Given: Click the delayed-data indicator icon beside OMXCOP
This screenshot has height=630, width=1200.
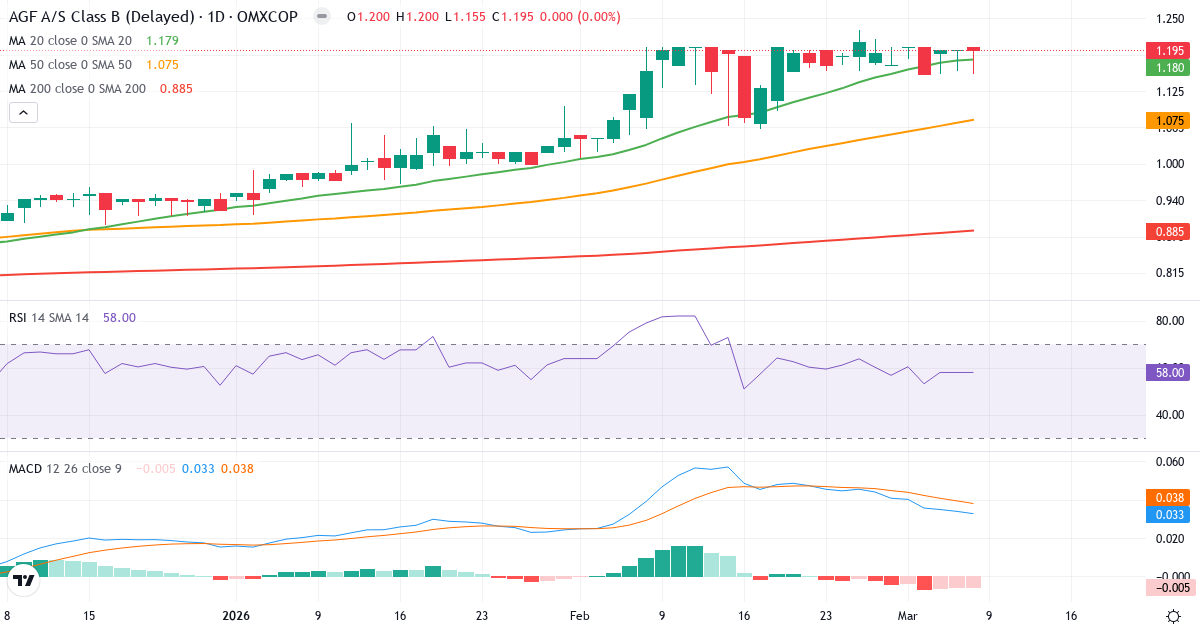Looking at the screenshot, I should tap(320, 16).
